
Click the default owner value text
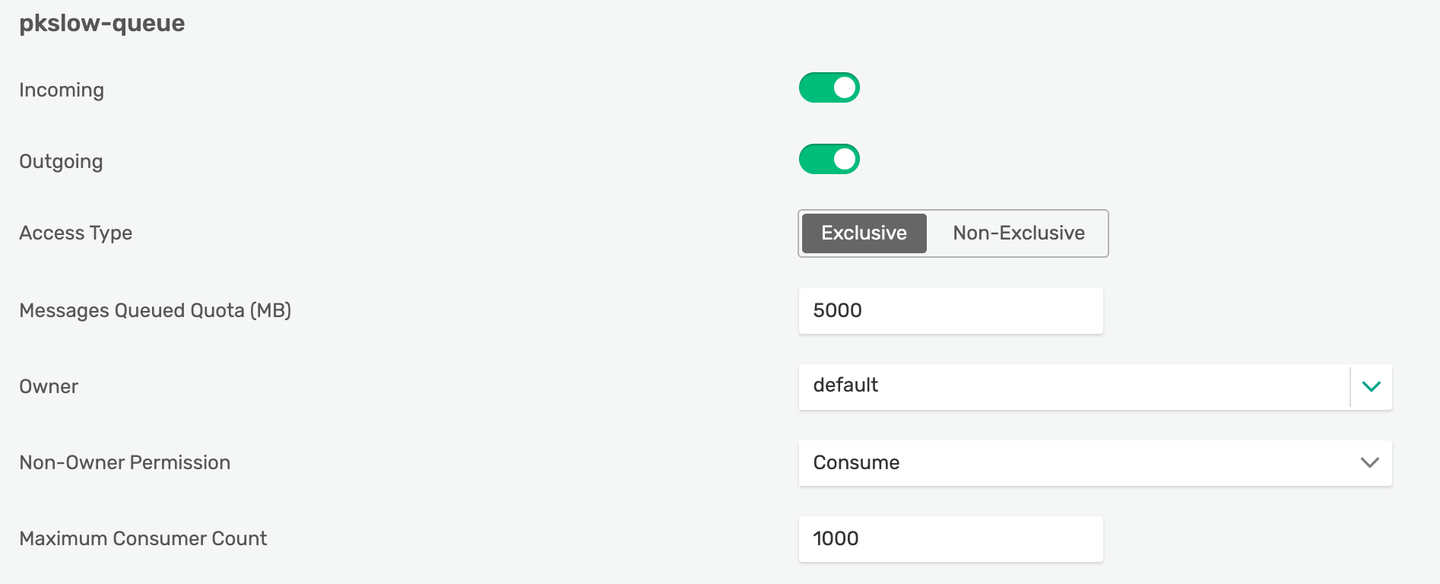[846, 387]
